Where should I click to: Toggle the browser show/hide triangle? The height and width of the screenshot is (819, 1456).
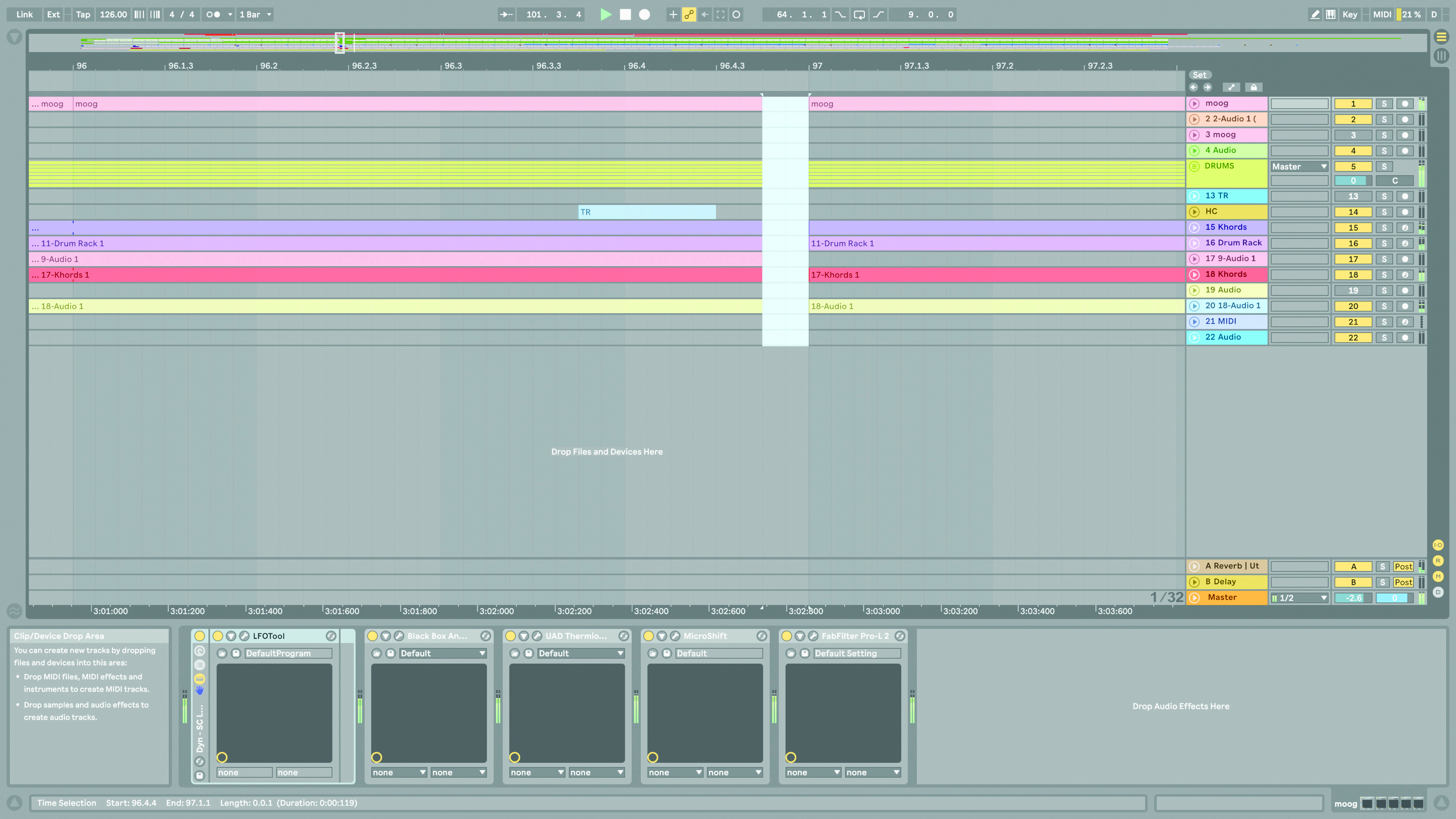pyautogui.click(x=14, y=37)
